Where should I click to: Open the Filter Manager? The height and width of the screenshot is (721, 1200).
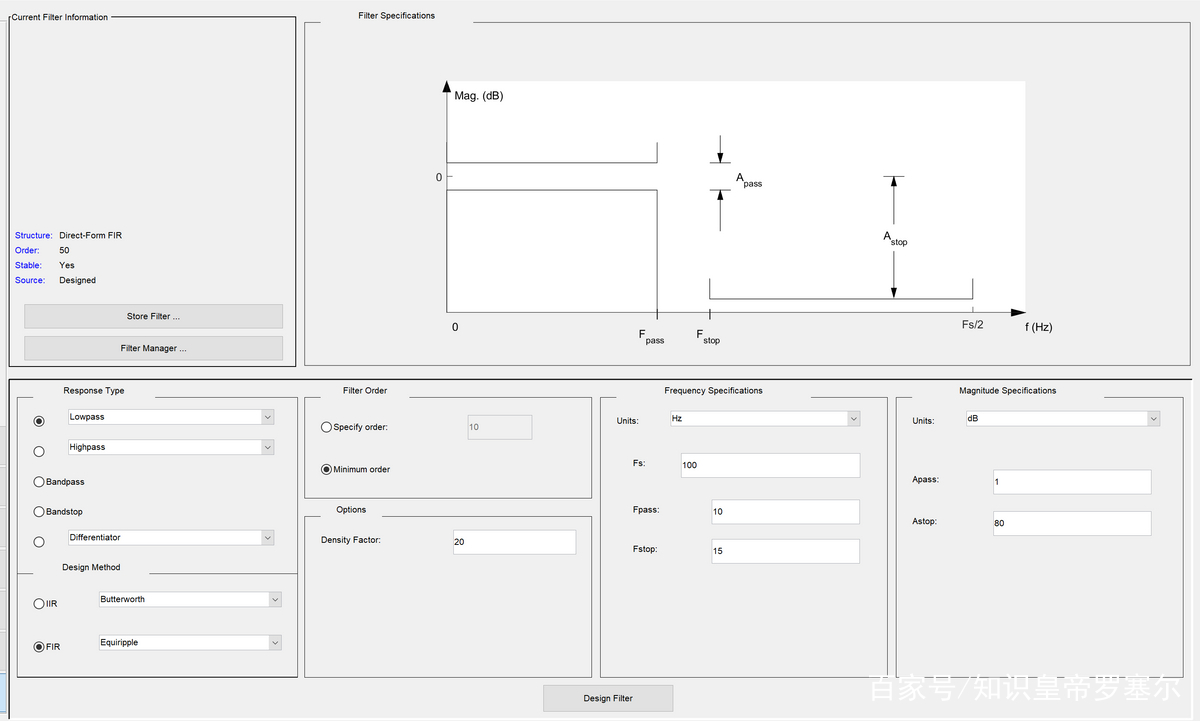point(153,348)
